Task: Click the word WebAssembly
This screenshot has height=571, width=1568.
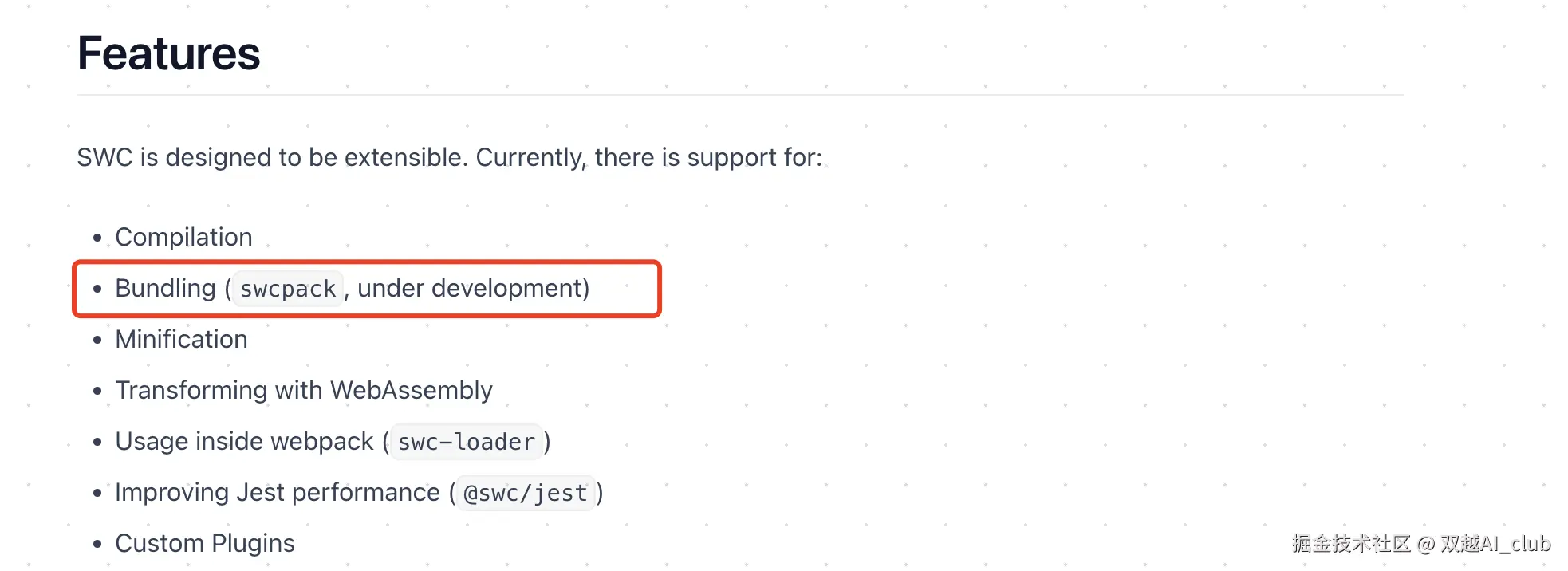Action: tap(411, 390)
